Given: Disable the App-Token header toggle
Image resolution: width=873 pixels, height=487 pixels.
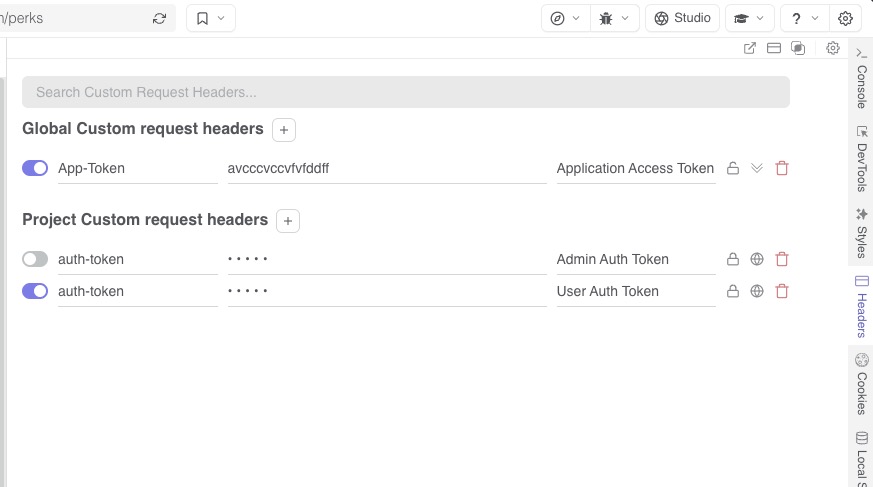Looking at the screenshot, I should 35,168.
